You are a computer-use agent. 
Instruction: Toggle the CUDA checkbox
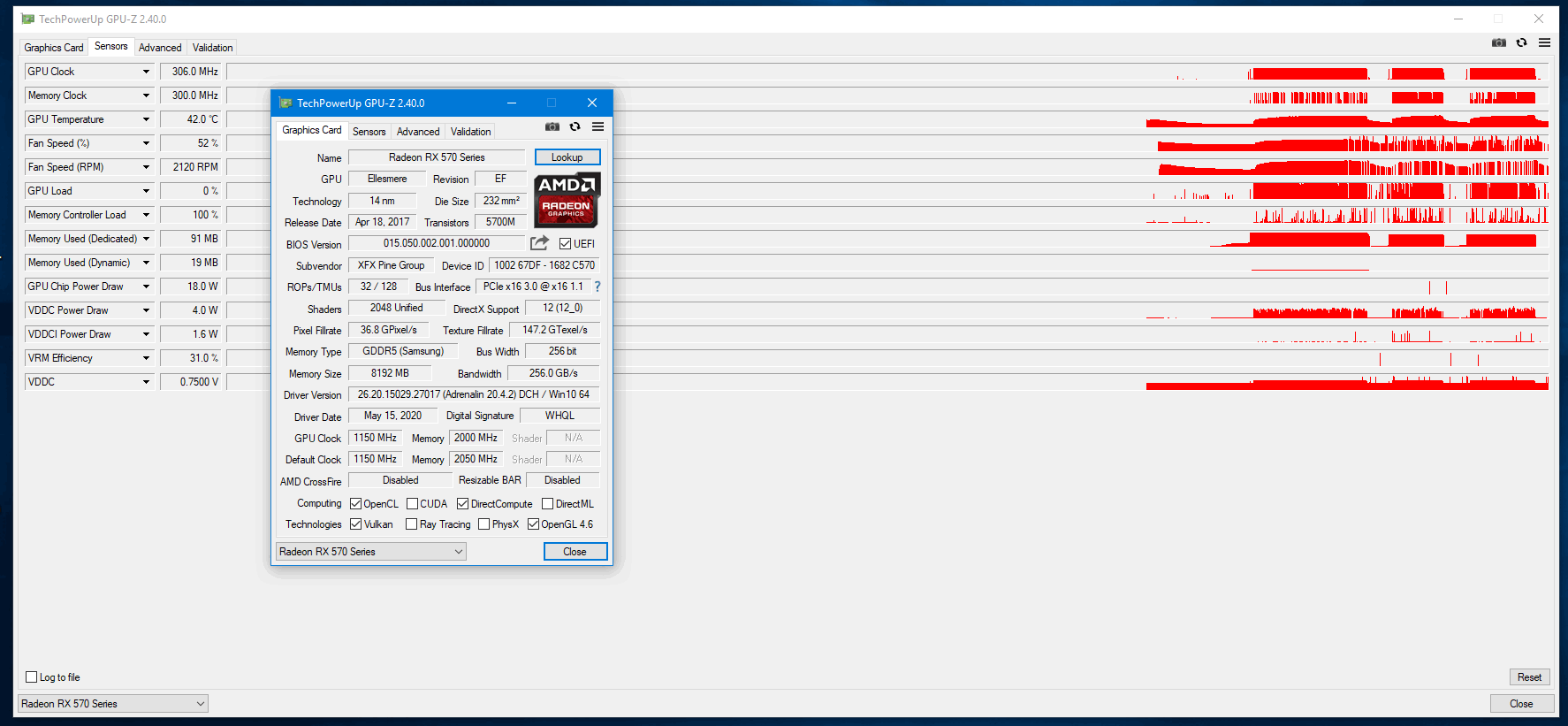[x=412, y=504]
